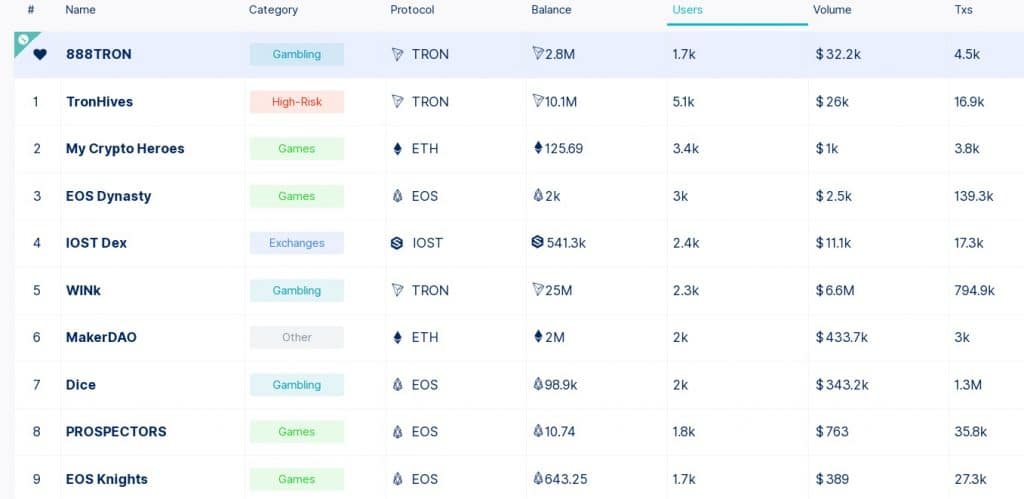Open the Dice dapp page
The image size is (1024, 499).
[81, 385]
